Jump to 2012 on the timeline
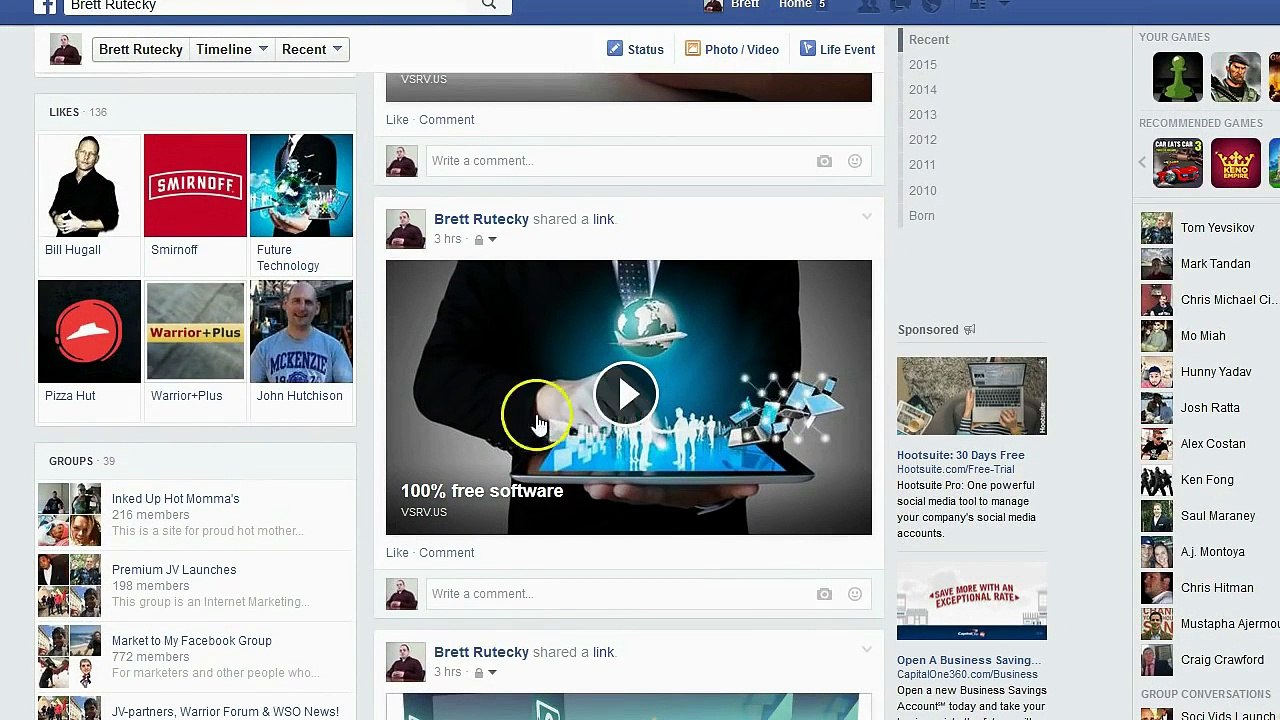This screenshot has height=720, width=1280. (923, 140)
